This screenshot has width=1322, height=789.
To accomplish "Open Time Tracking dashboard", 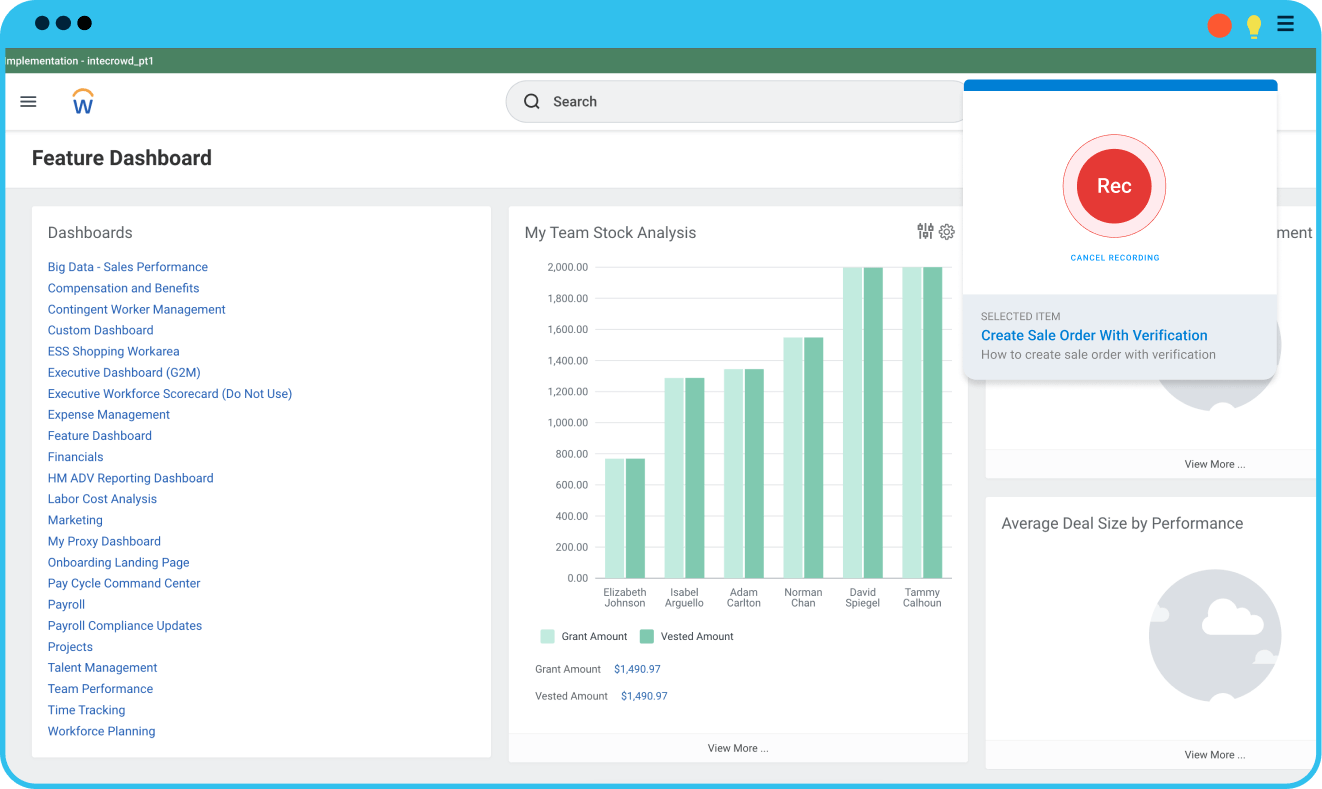I will (x=87, y=710).
